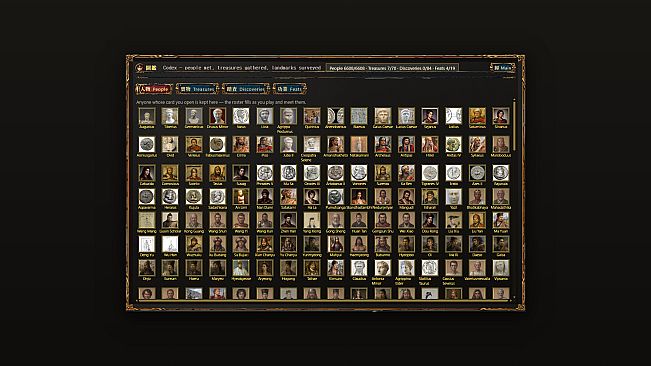This screenshot has height=366, width=651.
Task: Open the Huan Tan portrait card
Action: 359,220
